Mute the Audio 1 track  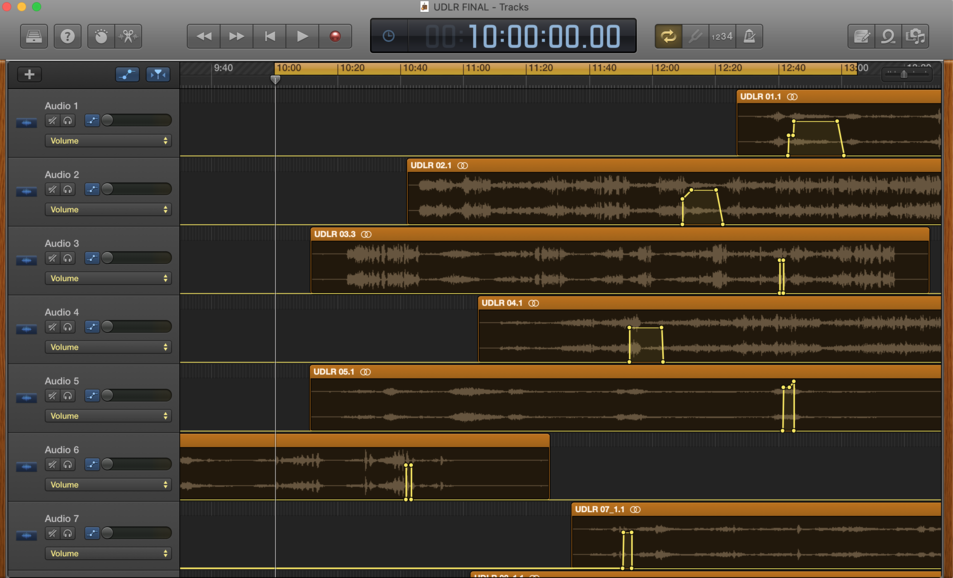[x=52, y=121]
